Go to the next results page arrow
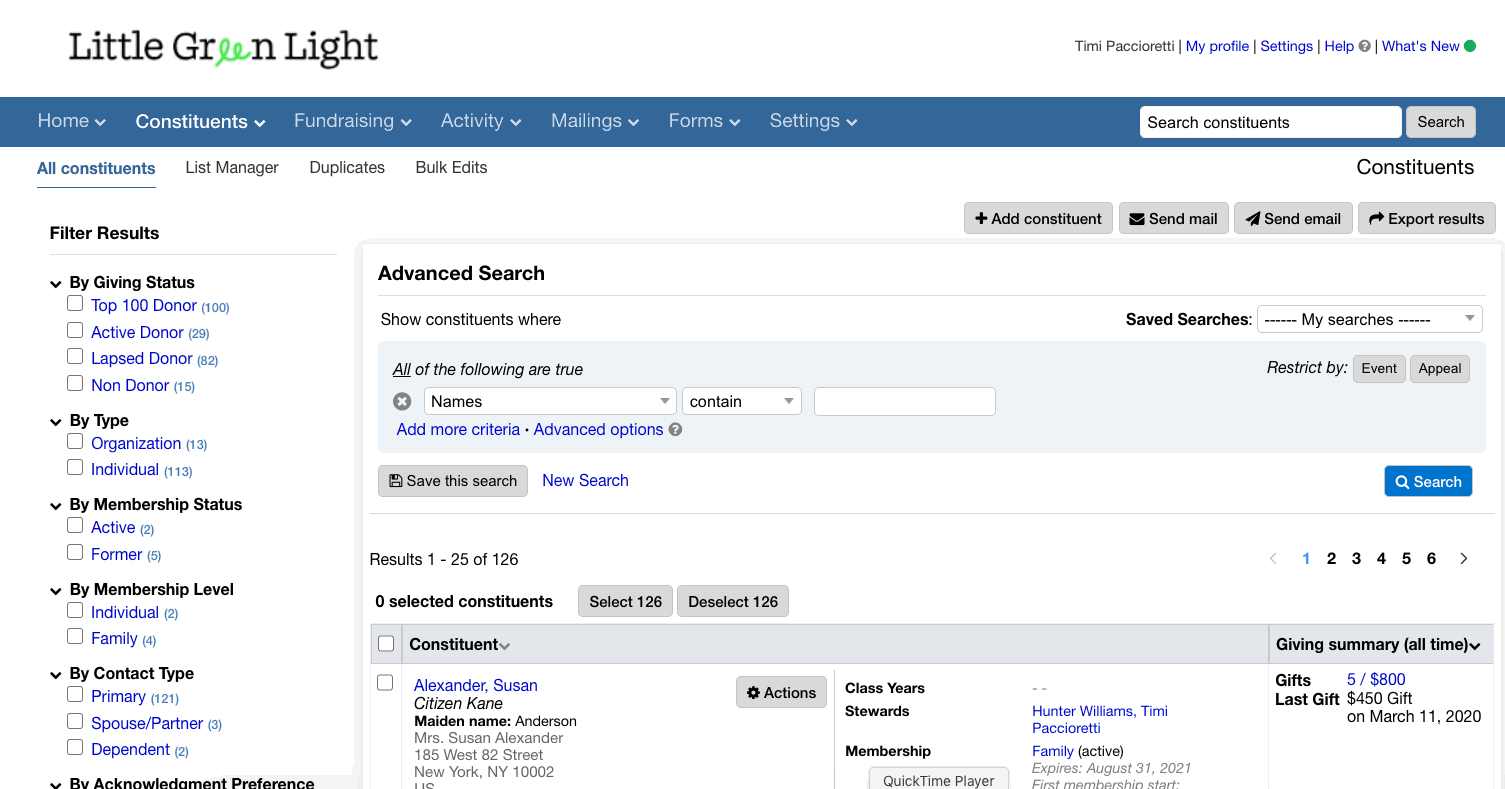 click(1464, 559)
